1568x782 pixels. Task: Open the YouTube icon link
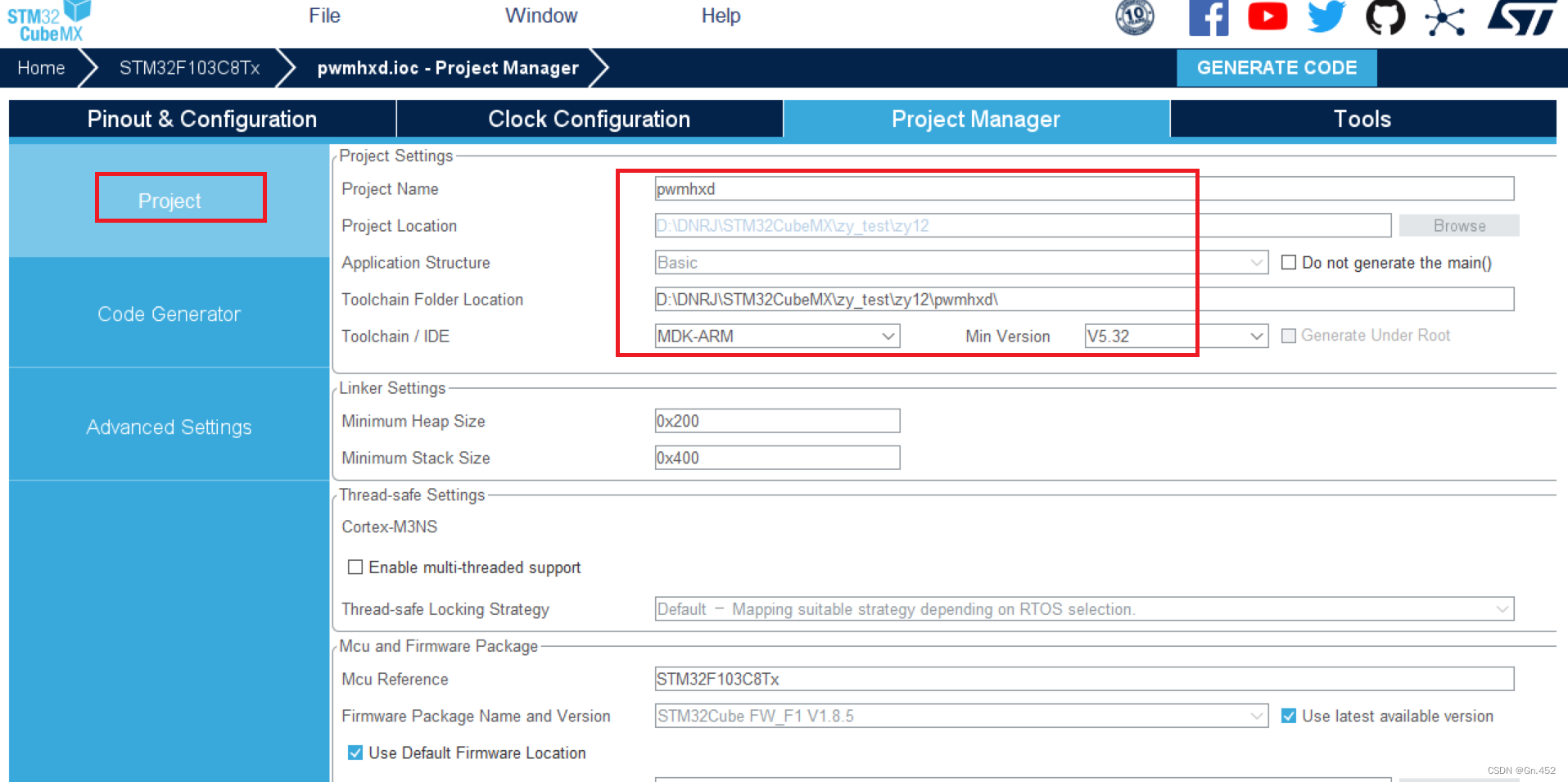[1268, 16]
